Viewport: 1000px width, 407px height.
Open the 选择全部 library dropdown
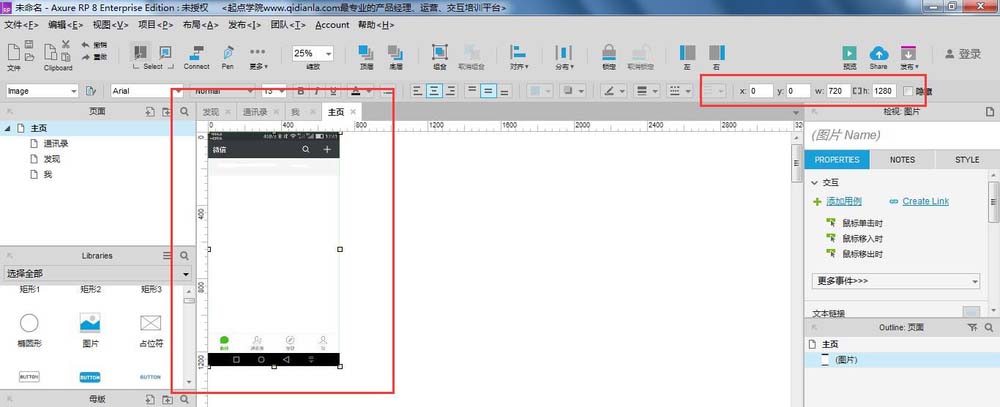click(98, 274)
